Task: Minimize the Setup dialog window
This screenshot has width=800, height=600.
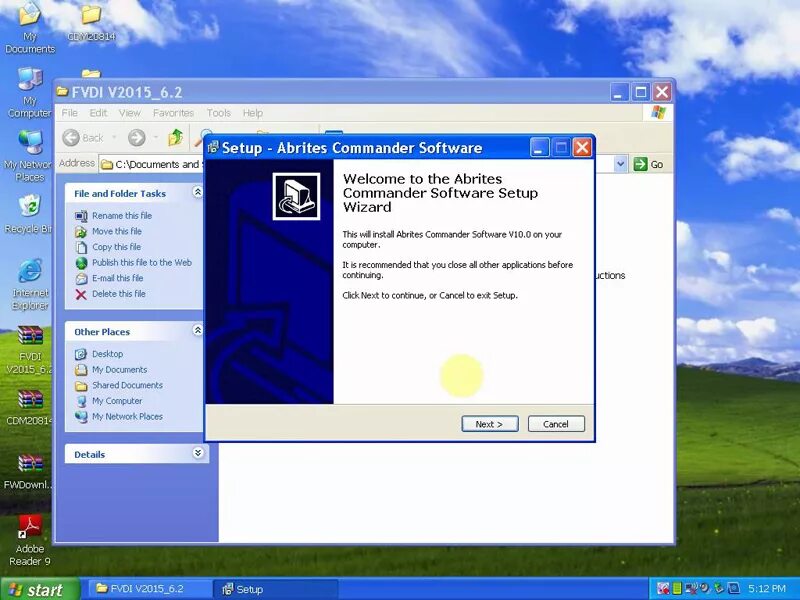Action: pos(539,148)
